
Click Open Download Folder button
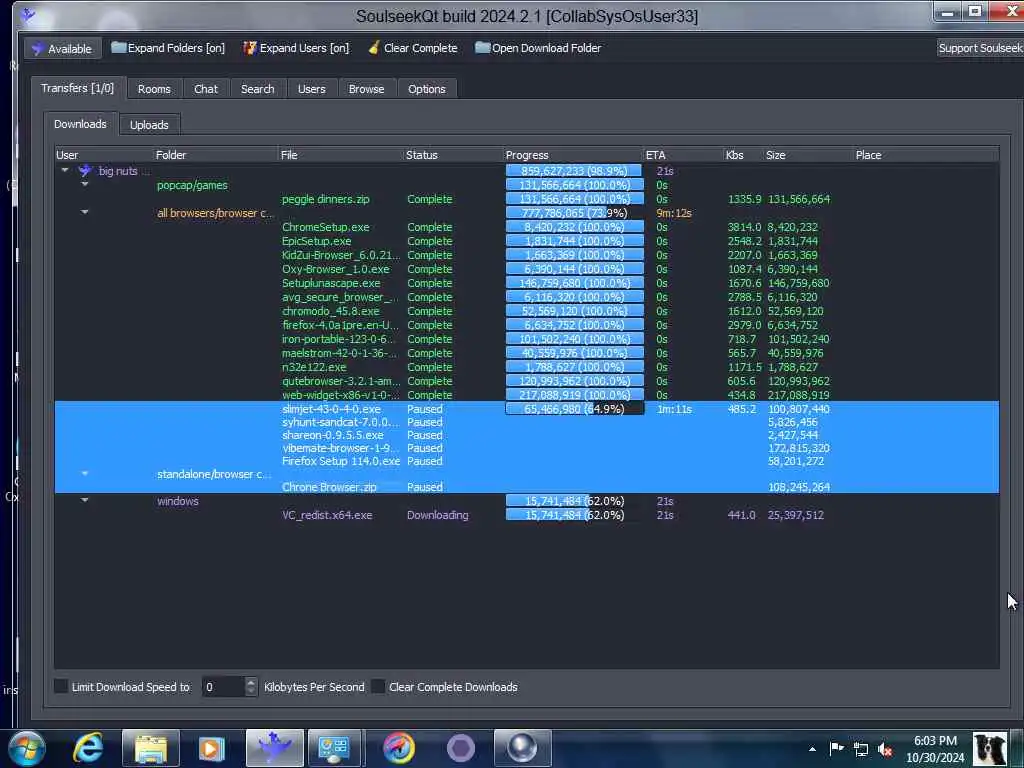click(x=538, y=48)
